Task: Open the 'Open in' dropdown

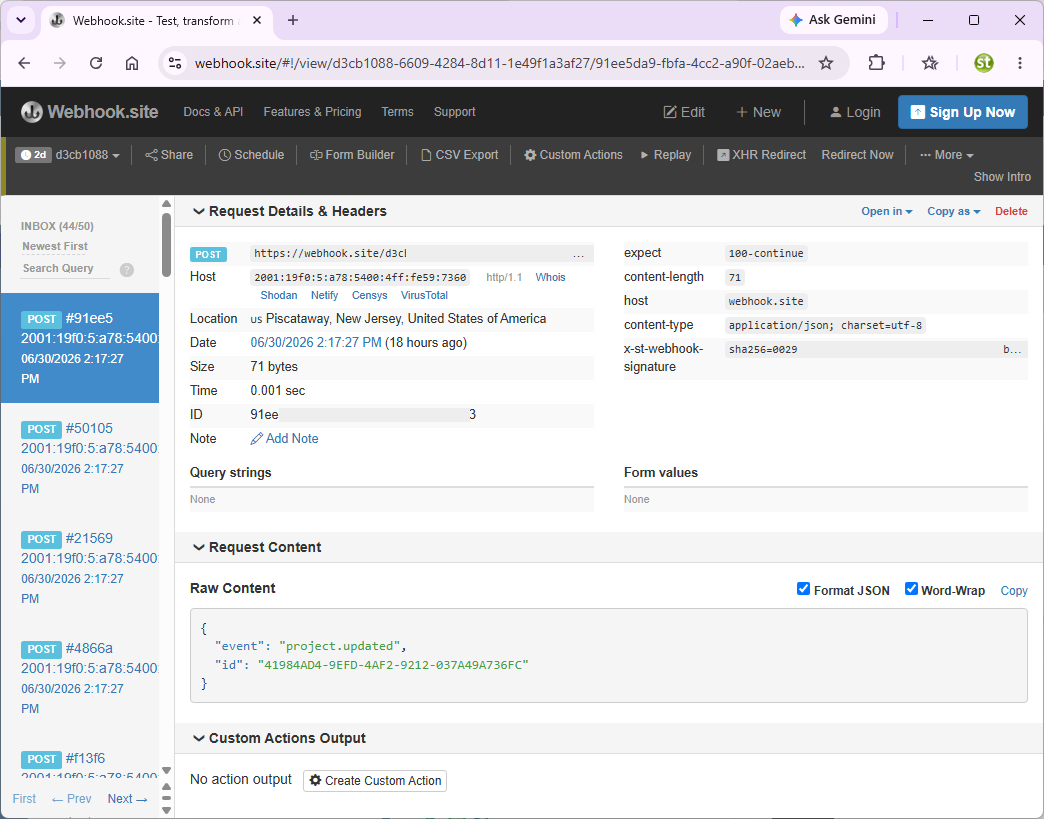Action: (886, 211)
